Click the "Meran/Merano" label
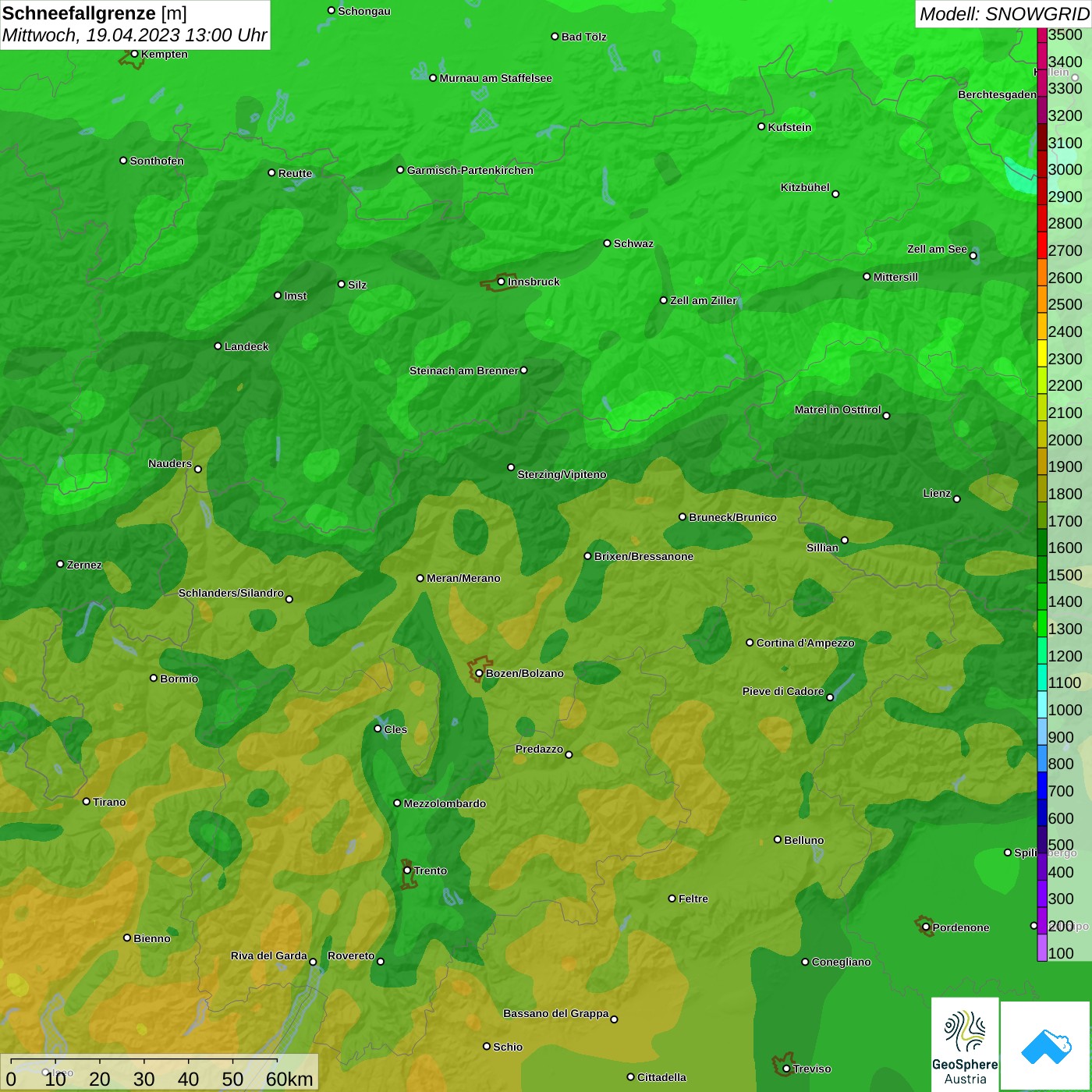Image resolution: width=1092 pixels, height=1092 pixels. [x=463, y=578]
